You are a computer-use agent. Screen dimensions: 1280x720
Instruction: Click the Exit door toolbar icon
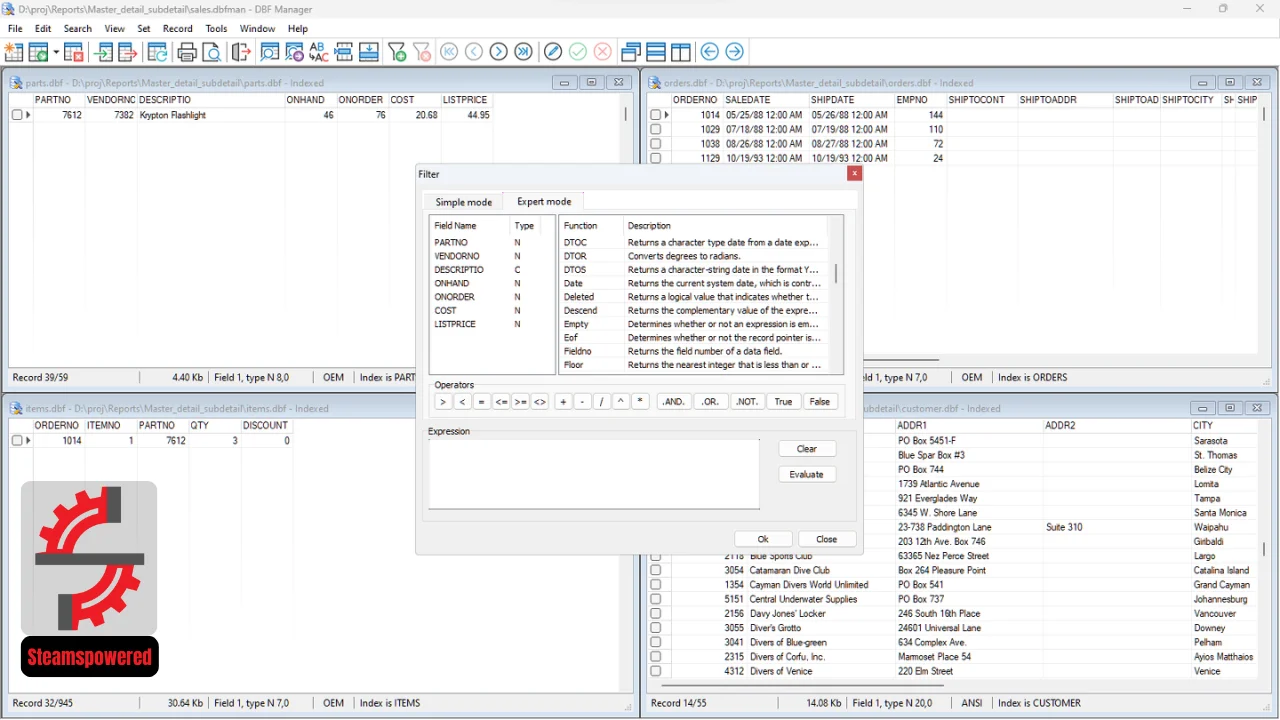(x=241, y=52)
